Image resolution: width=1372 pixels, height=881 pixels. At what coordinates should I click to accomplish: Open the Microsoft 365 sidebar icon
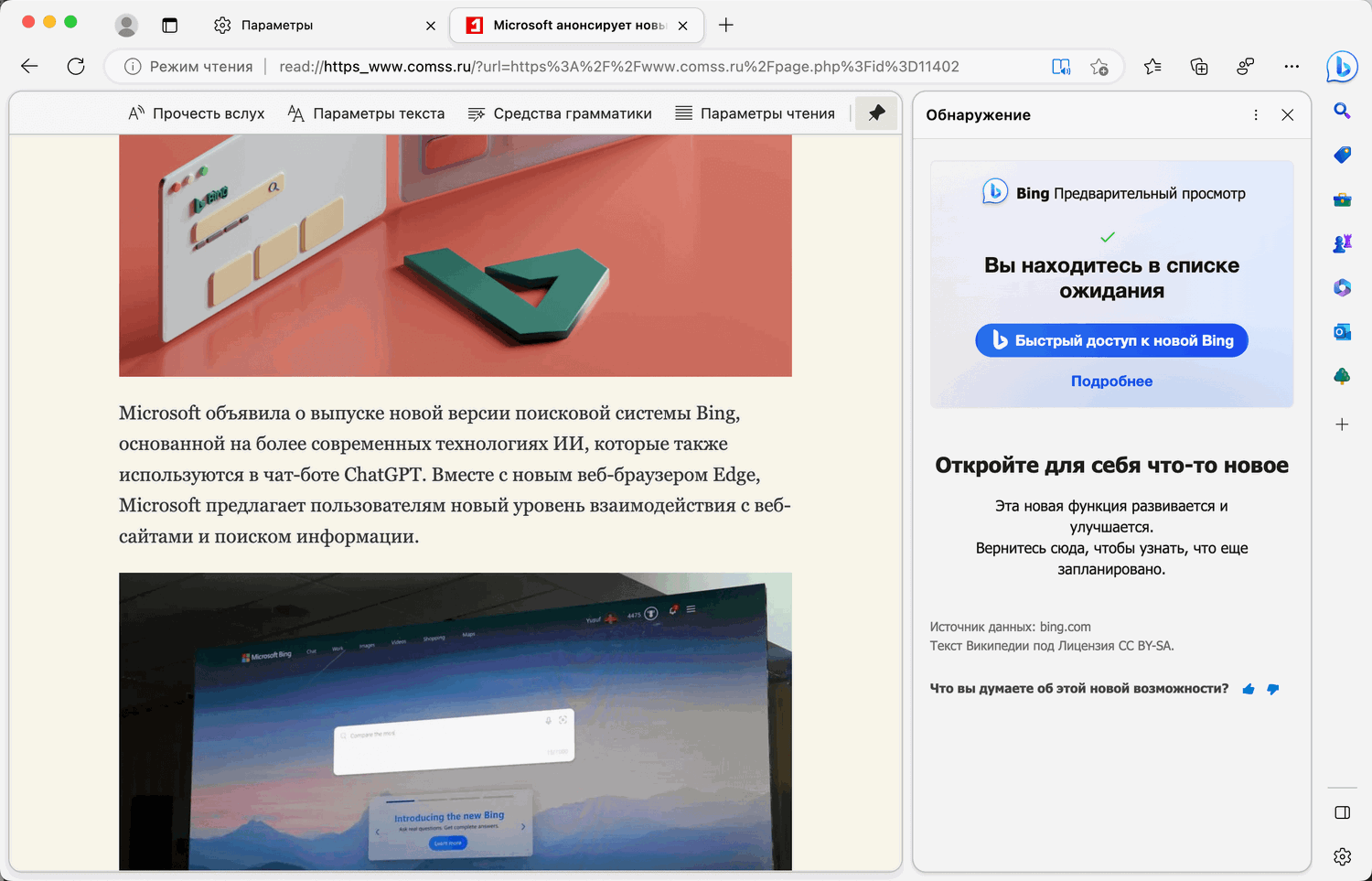click(x=1342, y=287)
